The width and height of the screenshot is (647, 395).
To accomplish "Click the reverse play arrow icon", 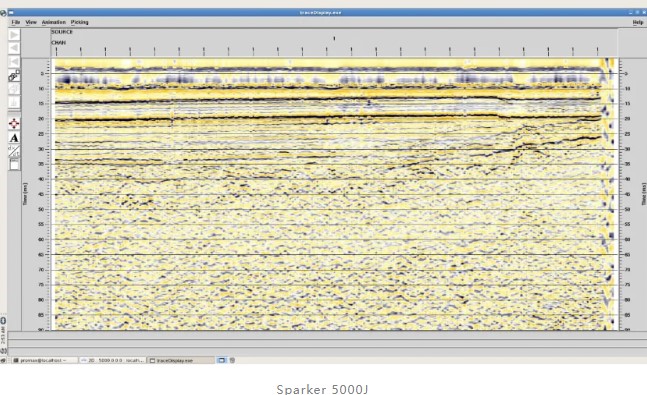I will [14, 48].
